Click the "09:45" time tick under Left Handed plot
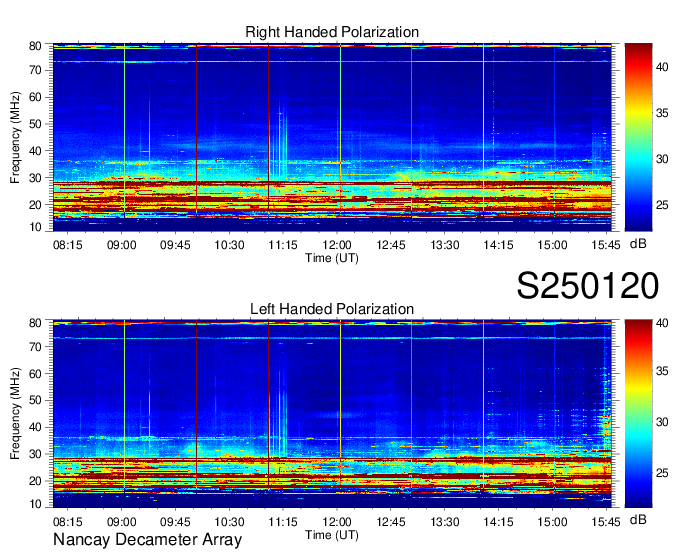The height and width of the screenshot is (552, 680). [175, 522]
